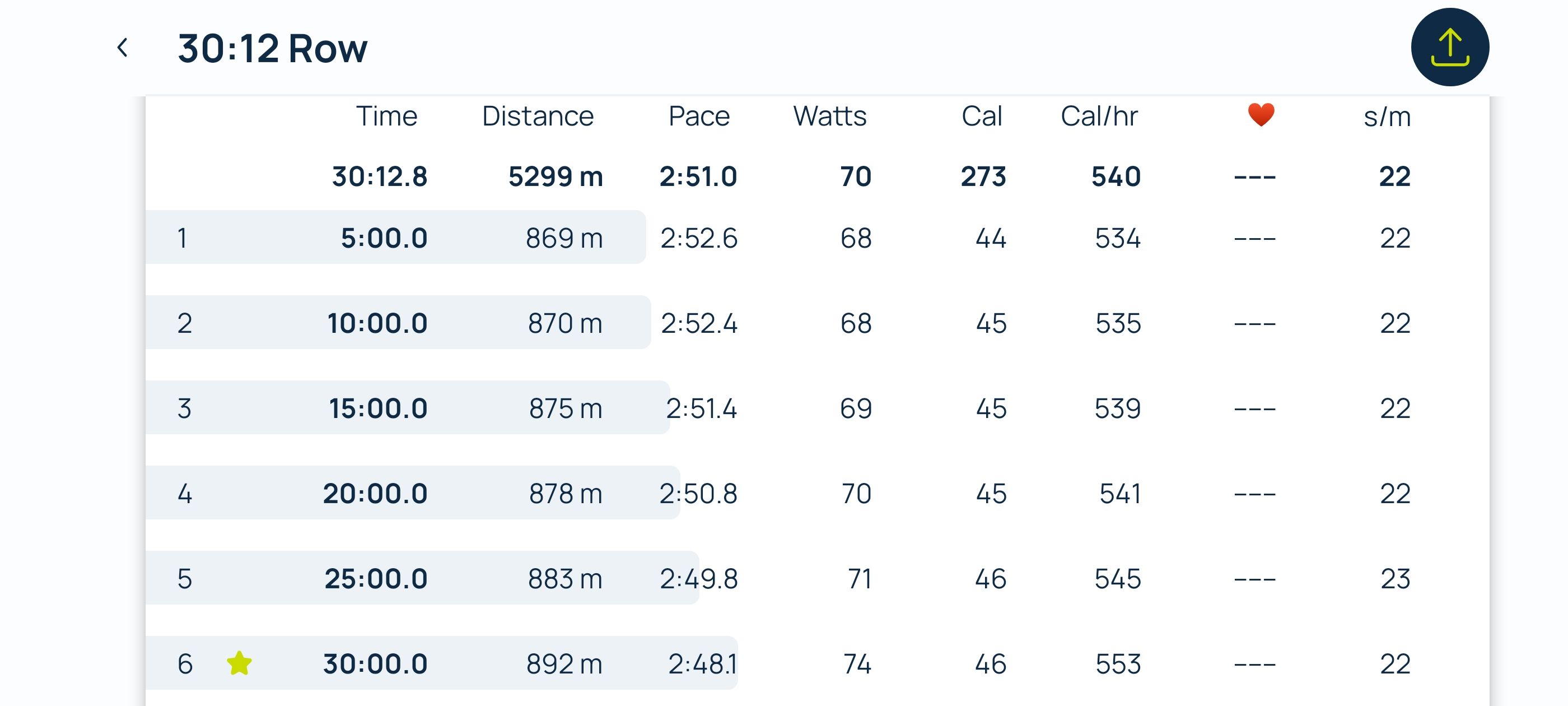Tap the Time column header

click(x=386, y=116)
